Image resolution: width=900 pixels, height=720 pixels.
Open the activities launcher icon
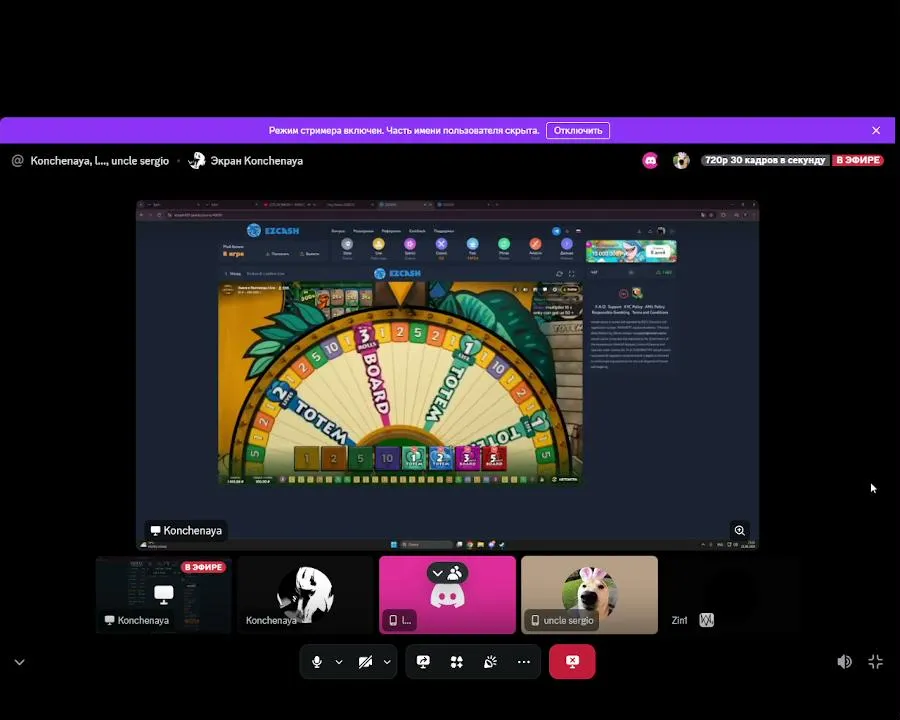(457, 662)
